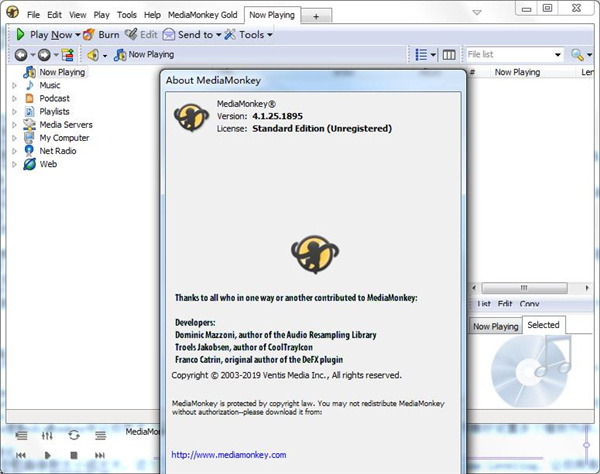
Task: Go back with the Back navigation arrow
Action: point(21,55)
